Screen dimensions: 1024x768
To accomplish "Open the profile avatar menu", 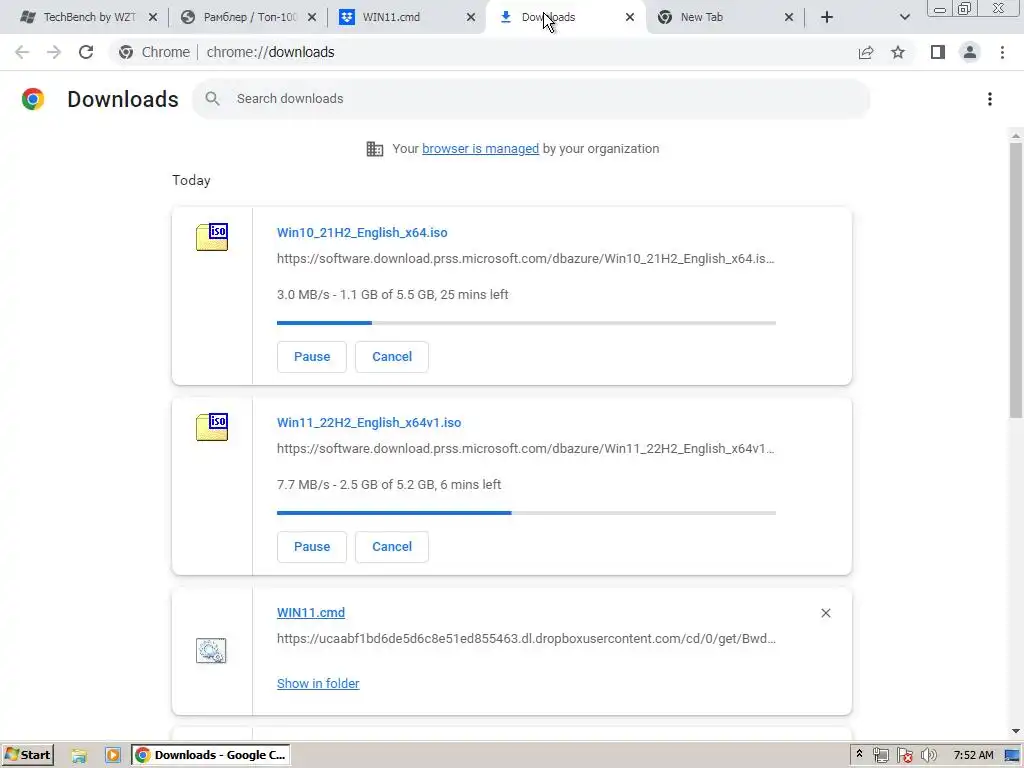I will [x=970, y=52].
